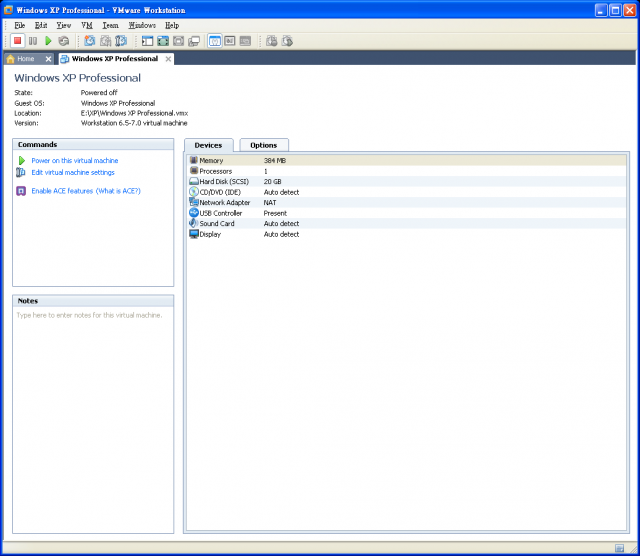Select the Devices tab
The width and height of the screenshot is (640, 556).
coord(208,145)
